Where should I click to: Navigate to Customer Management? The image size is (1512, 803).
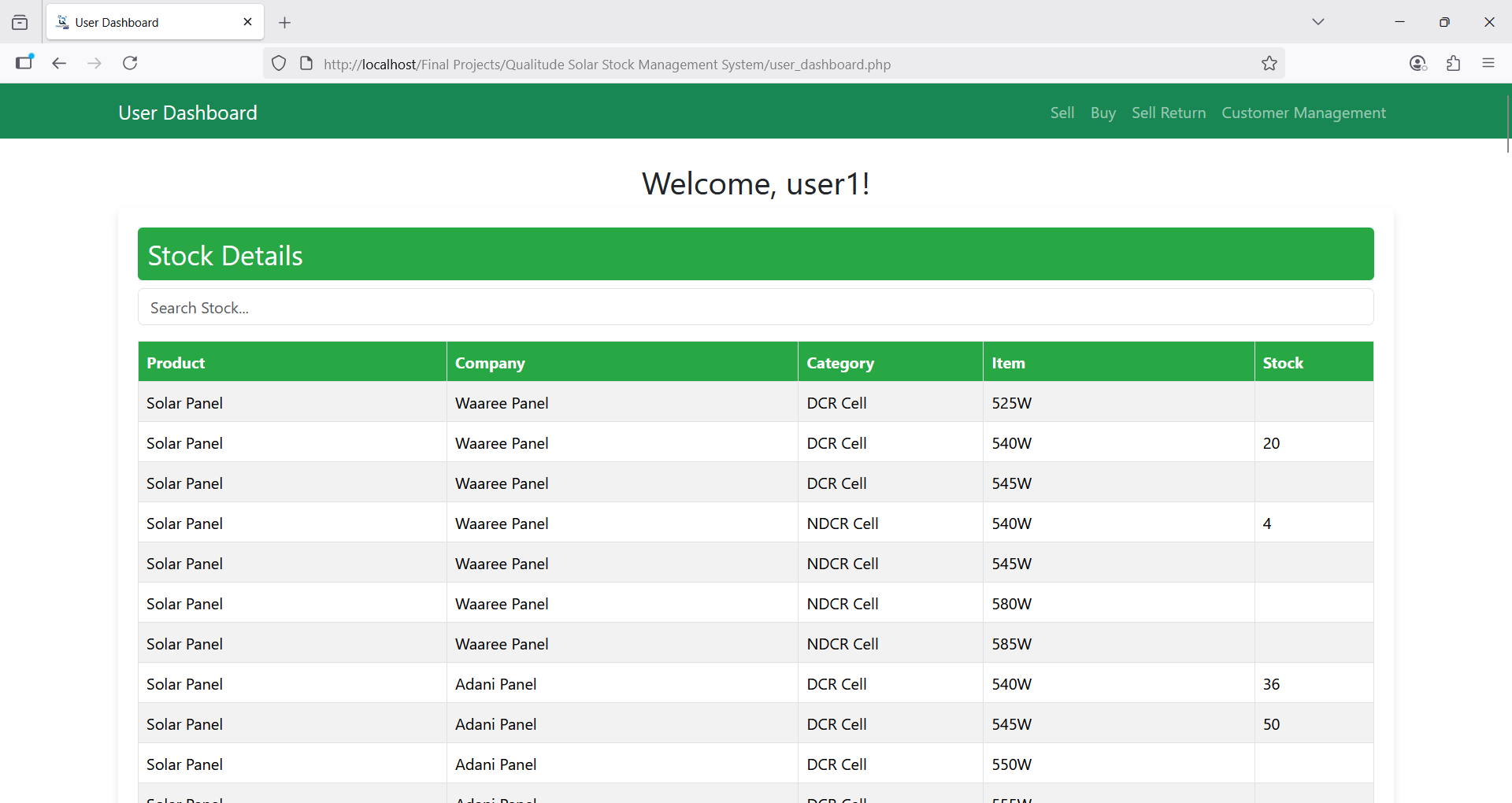[x=1303, y=113]
